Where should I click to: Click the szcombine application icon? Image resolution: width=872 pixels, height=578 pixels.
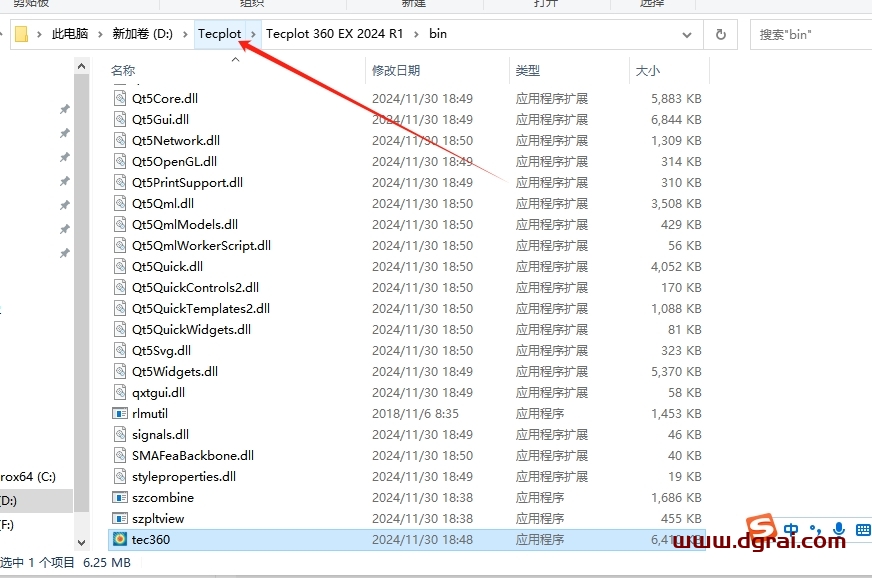coord(120,498)
